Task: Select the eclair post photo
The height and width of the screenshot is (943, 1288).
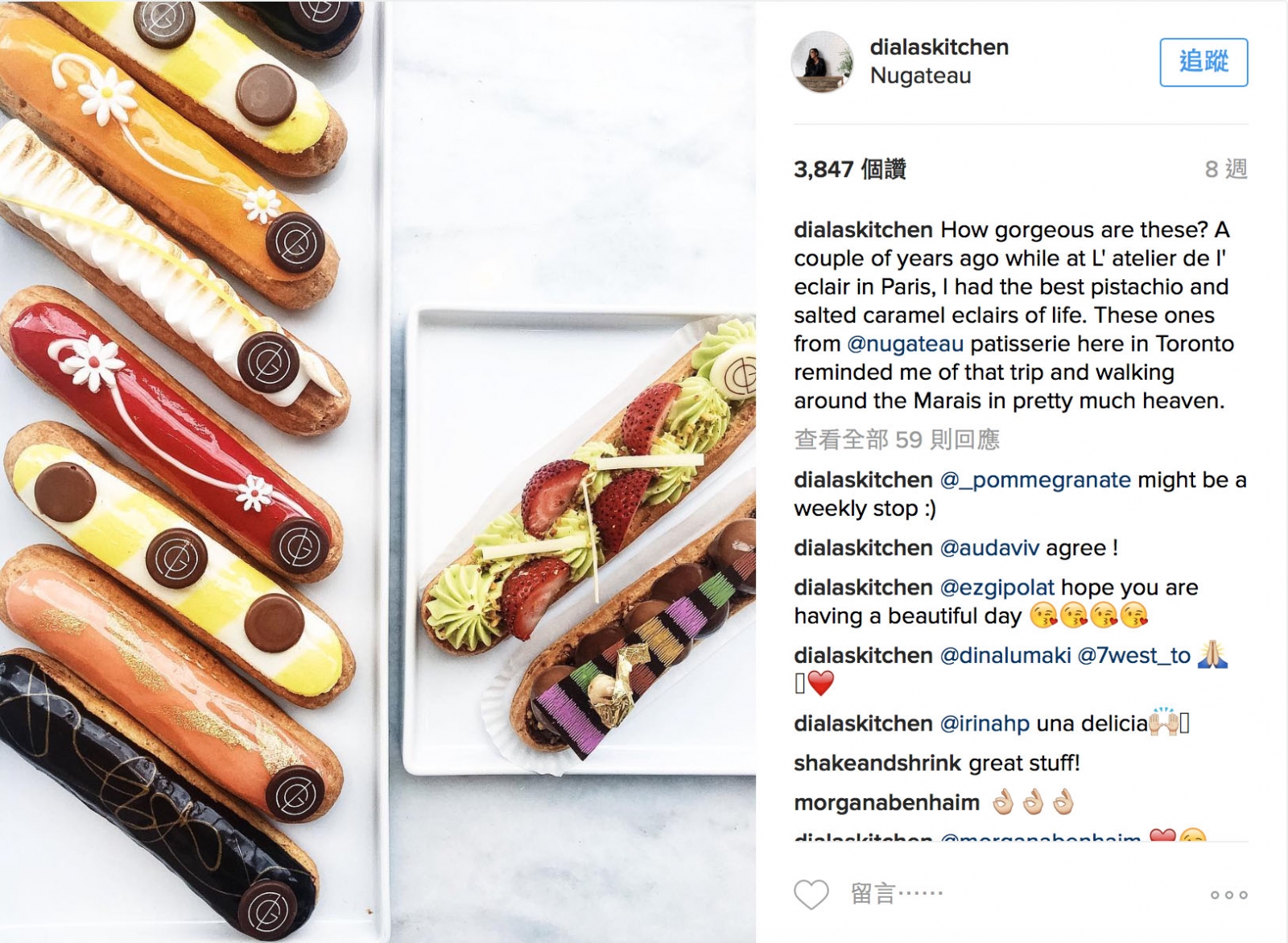Action: [378, 471]
